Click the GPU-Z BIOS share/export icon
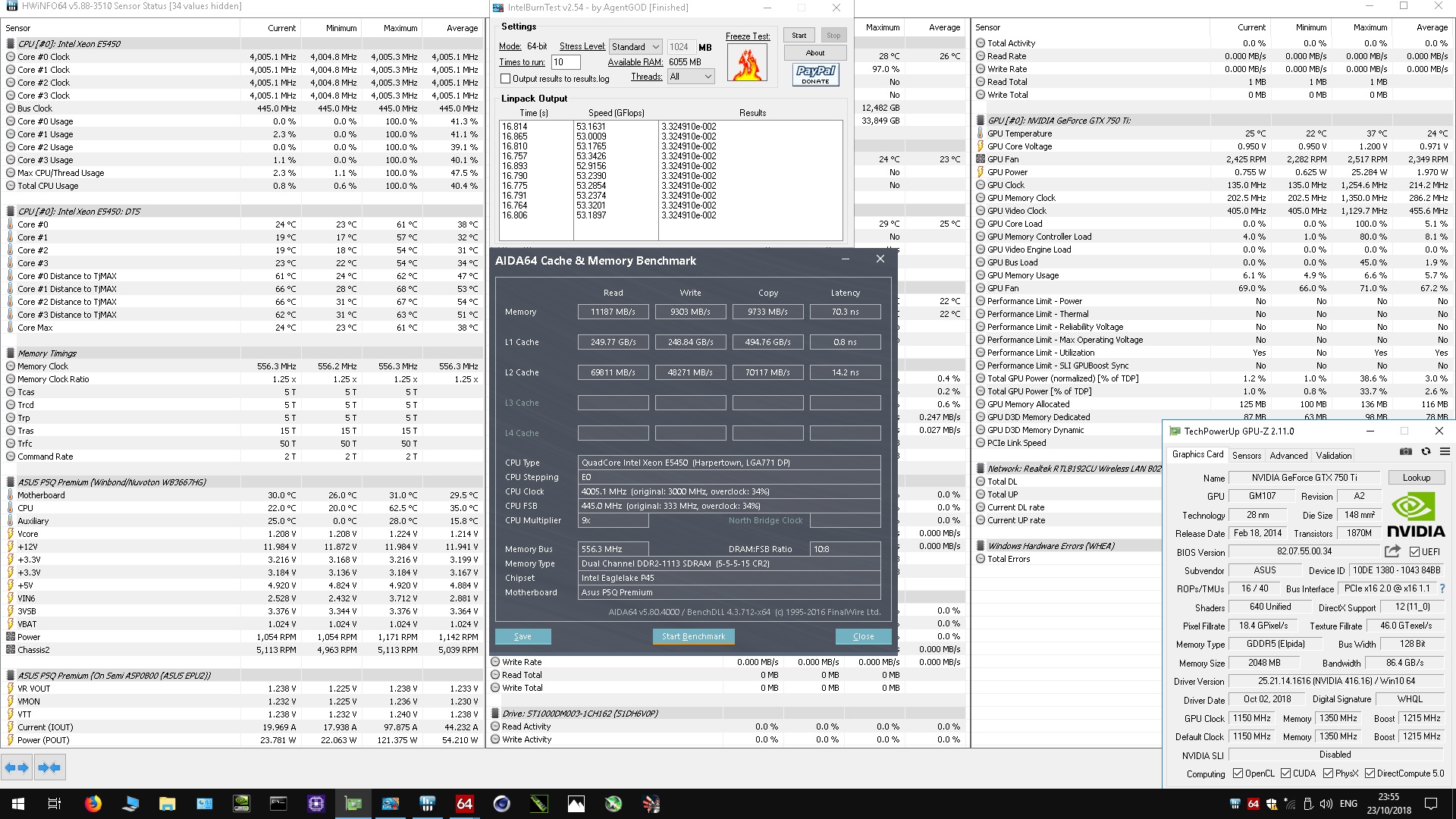 point(1392,551)
